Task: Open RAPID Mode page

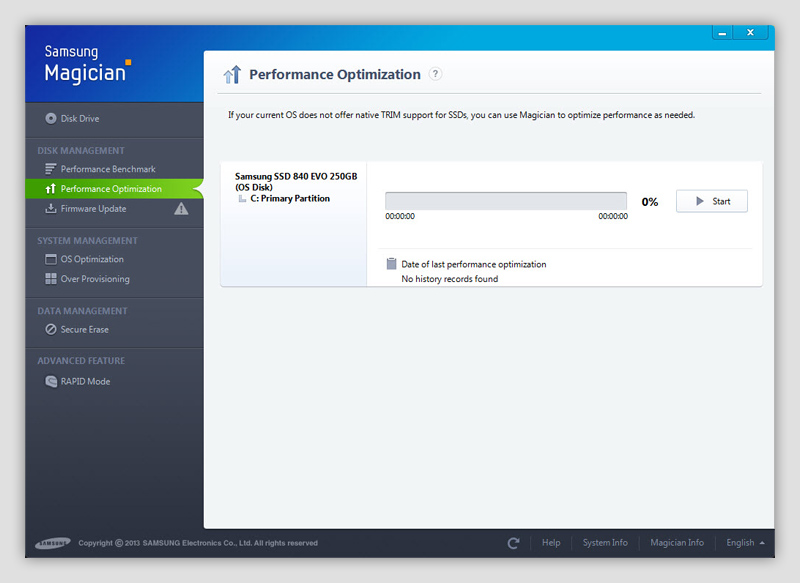Action: click(x=85, y=382)
